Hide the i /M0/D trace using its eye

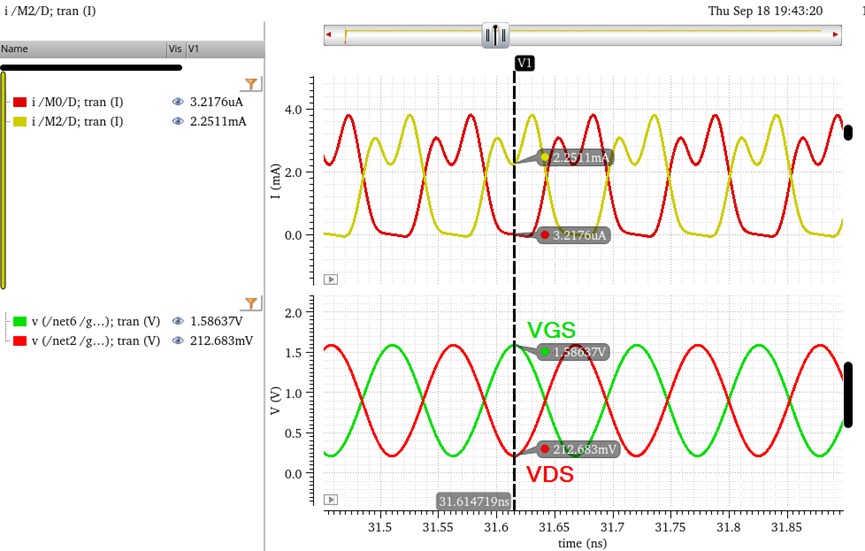(x=178, y=102)
